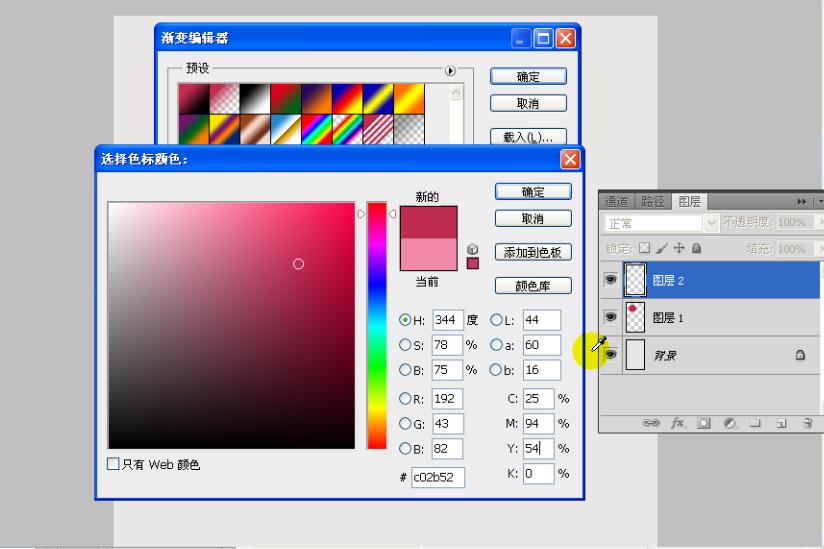Select the black-to-white gradient preset
This screenshot has height=549, width=824.
click(255, 99)
